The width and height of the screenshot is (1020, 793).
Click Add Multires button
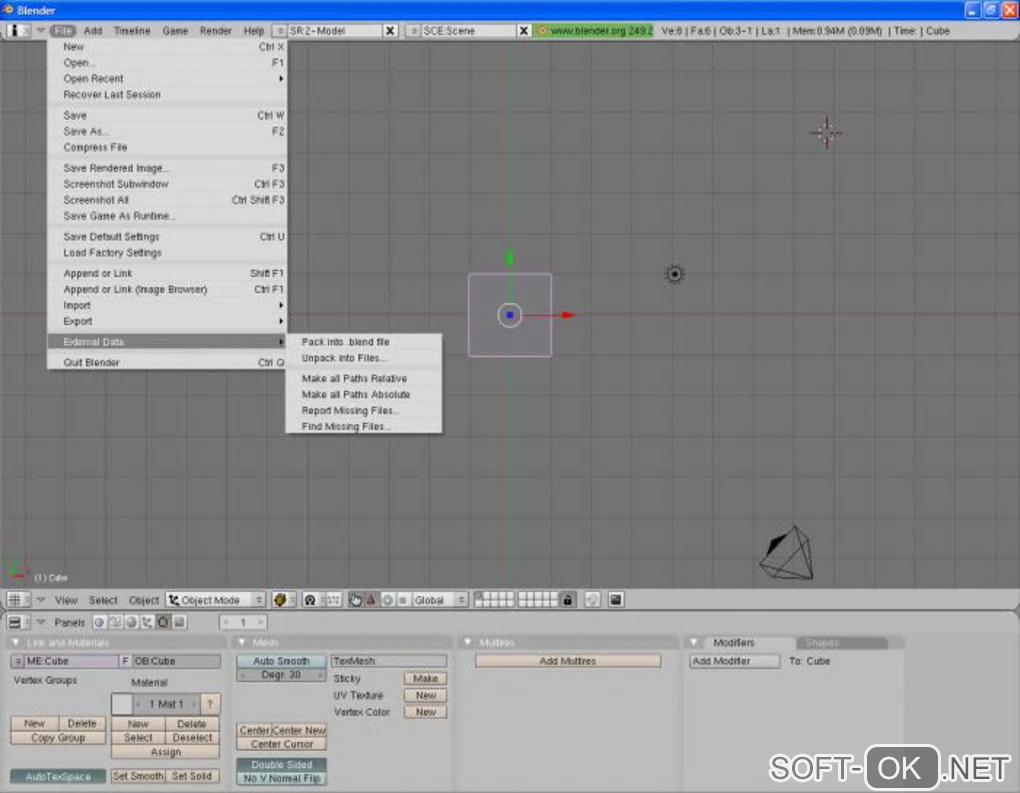click(568, 661)
